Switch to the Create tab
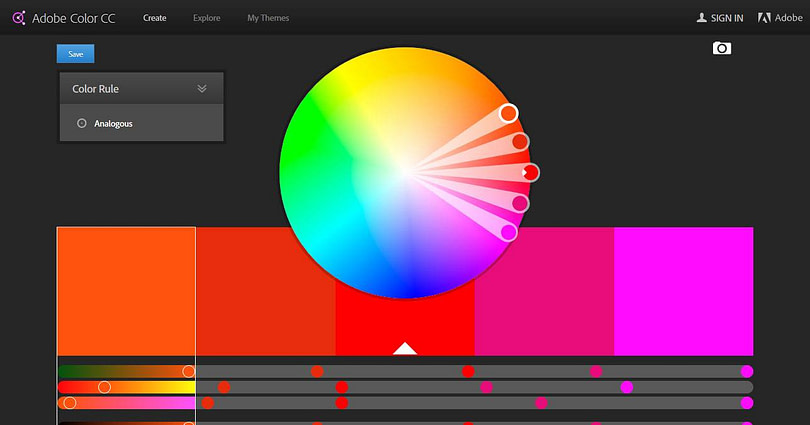Viewport: 810px width, 425px height. click(x=154, y=18)
